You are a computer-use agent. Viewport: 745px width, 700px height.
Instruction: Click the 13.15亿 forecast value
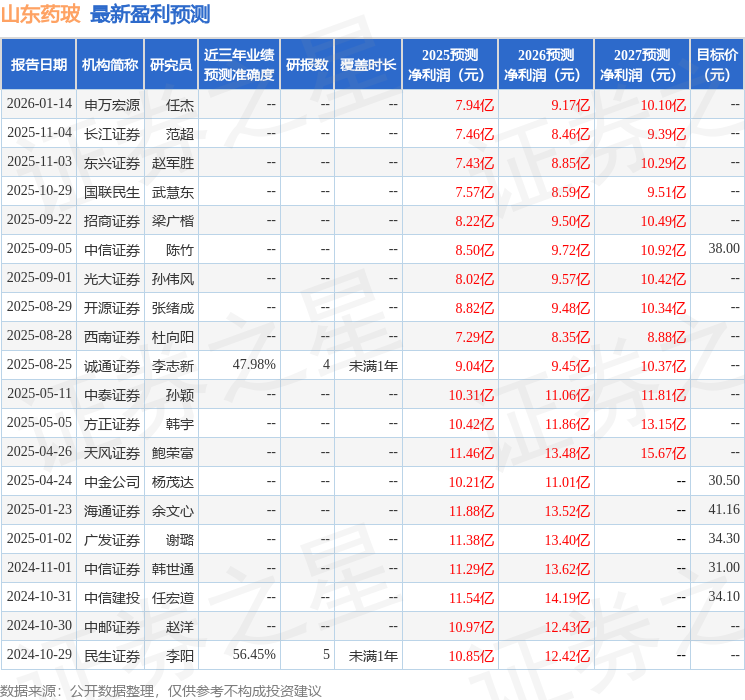point(663,423)
